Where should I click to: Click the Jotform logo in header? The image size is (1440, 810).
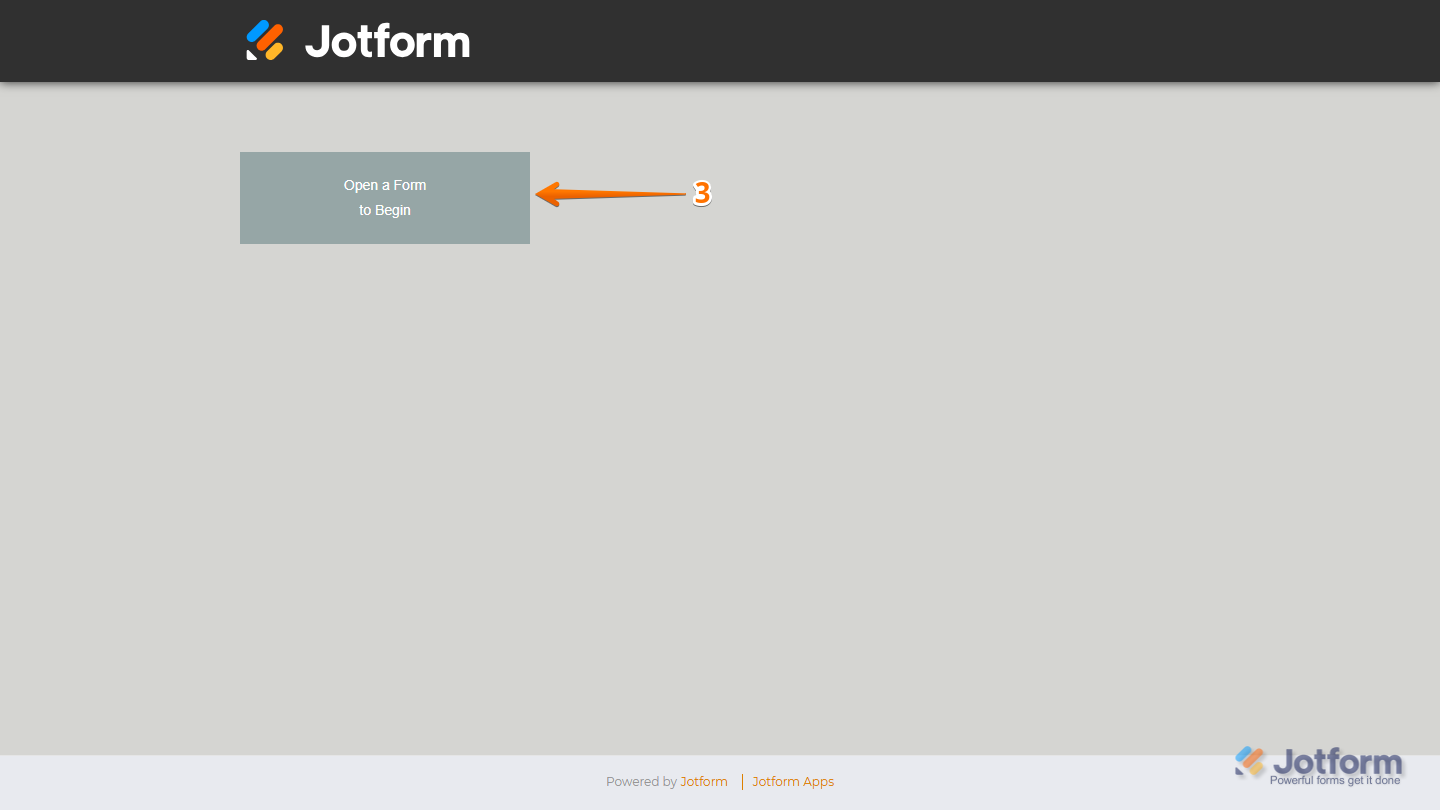click(x=358, y=41)
